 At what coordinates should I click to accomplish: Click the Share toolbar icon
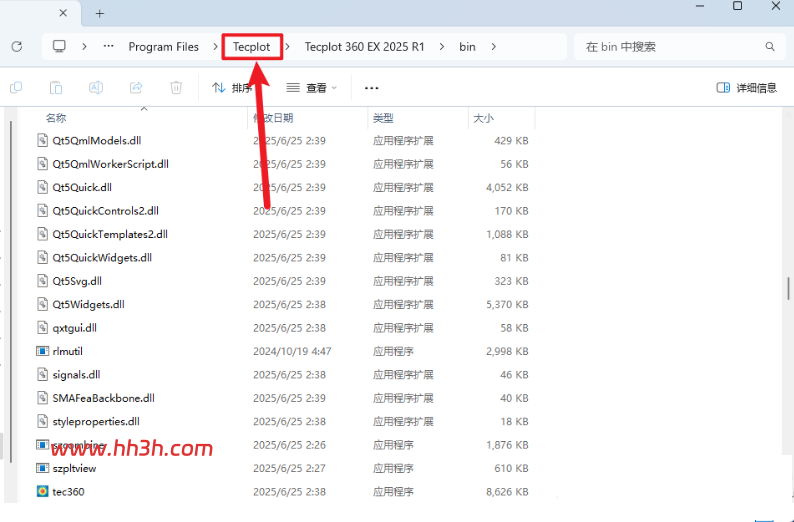pos(136,88)
